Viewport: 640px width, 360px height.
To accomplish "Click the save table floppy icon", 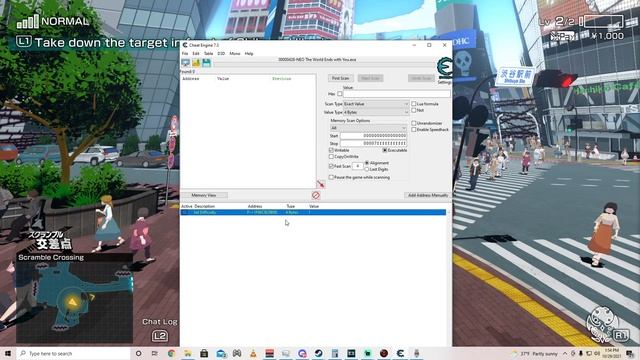I will point(207,63).
